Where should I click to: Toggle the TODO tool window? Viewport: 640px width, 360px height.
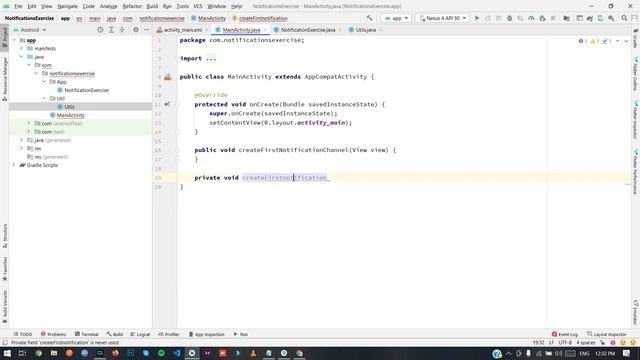click(22, 334)
